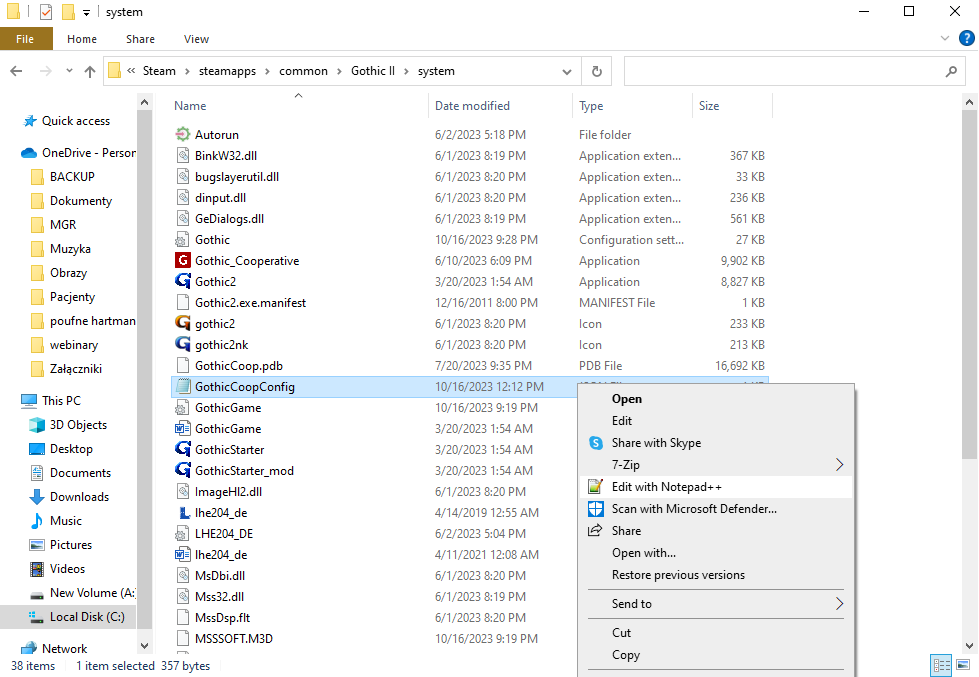
Task: Choose Edit in the context menu
Action: pyautogui.click(x=716, y=421)
